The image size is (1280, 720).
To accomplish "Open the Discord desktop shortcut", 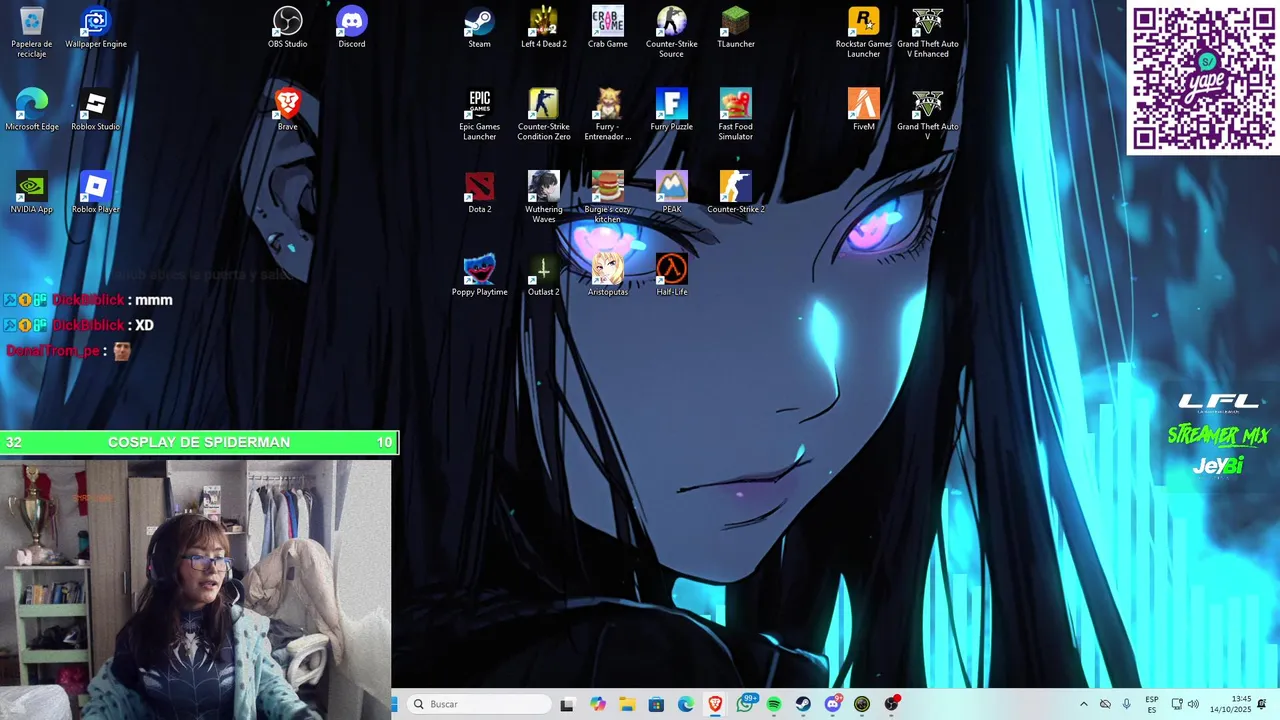I will point(352,27).
